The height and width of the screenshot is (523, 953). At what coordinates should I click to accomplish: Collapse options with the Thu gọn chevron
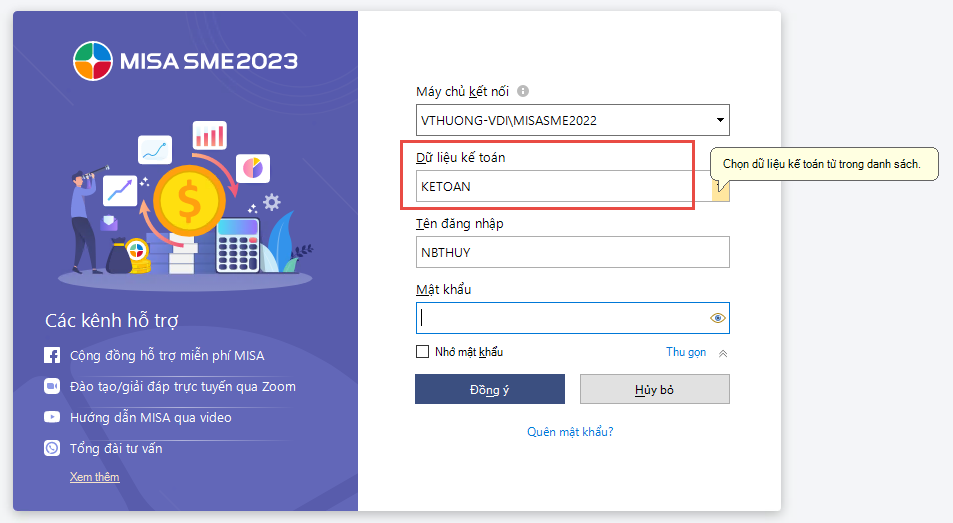pos(723,353)
